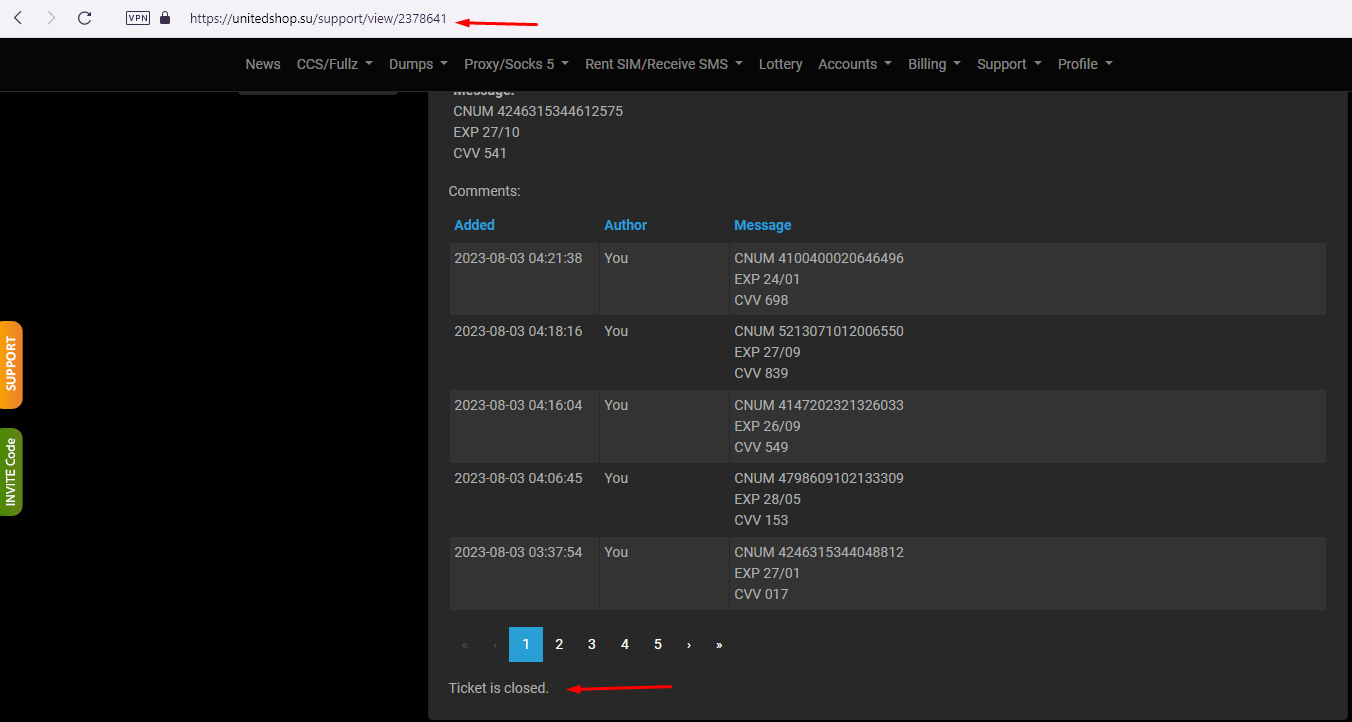Image resolution: width=1352 pixels, height=722 pixels.
Task: Click the timestamp 2023-08-03 04:21:38
Action: click(518, 258)
